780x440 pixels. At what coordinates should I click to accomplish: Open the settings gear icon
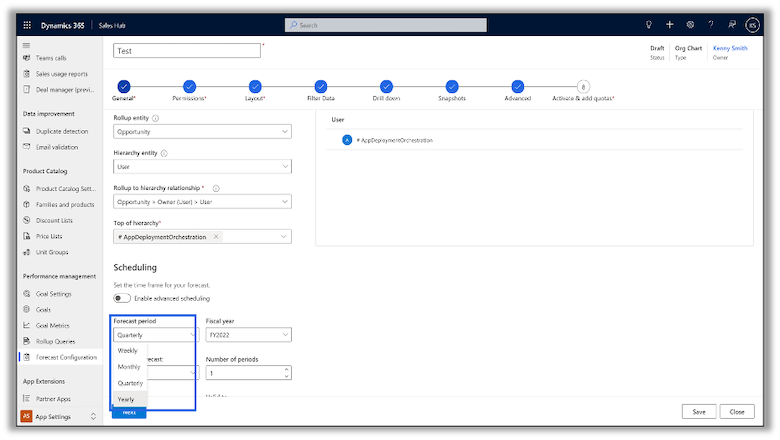[x=690, y=24]
